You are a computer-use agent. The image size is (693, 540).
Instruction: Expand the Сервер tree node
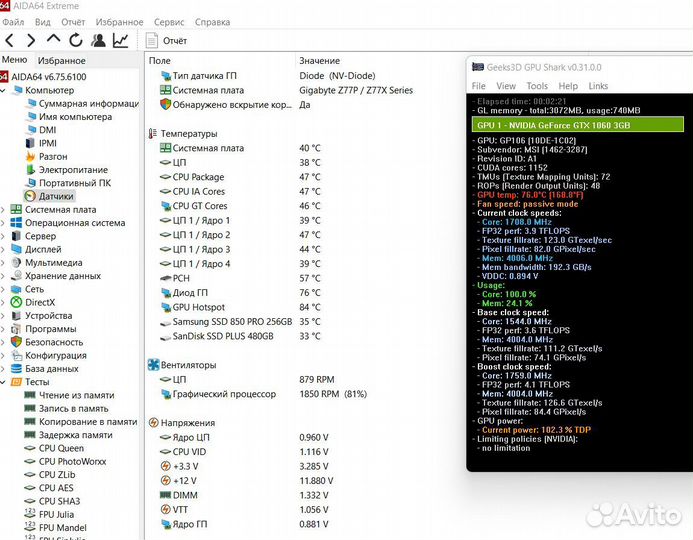(3, 236)
